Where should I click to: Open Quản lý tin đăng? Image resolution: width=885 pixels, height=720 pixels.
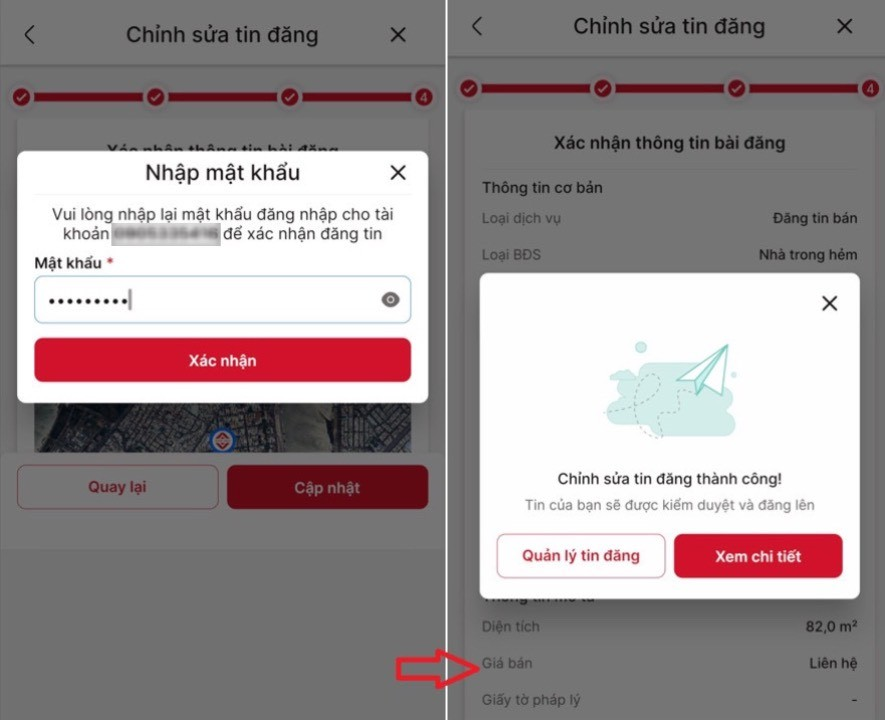point(581,556)
